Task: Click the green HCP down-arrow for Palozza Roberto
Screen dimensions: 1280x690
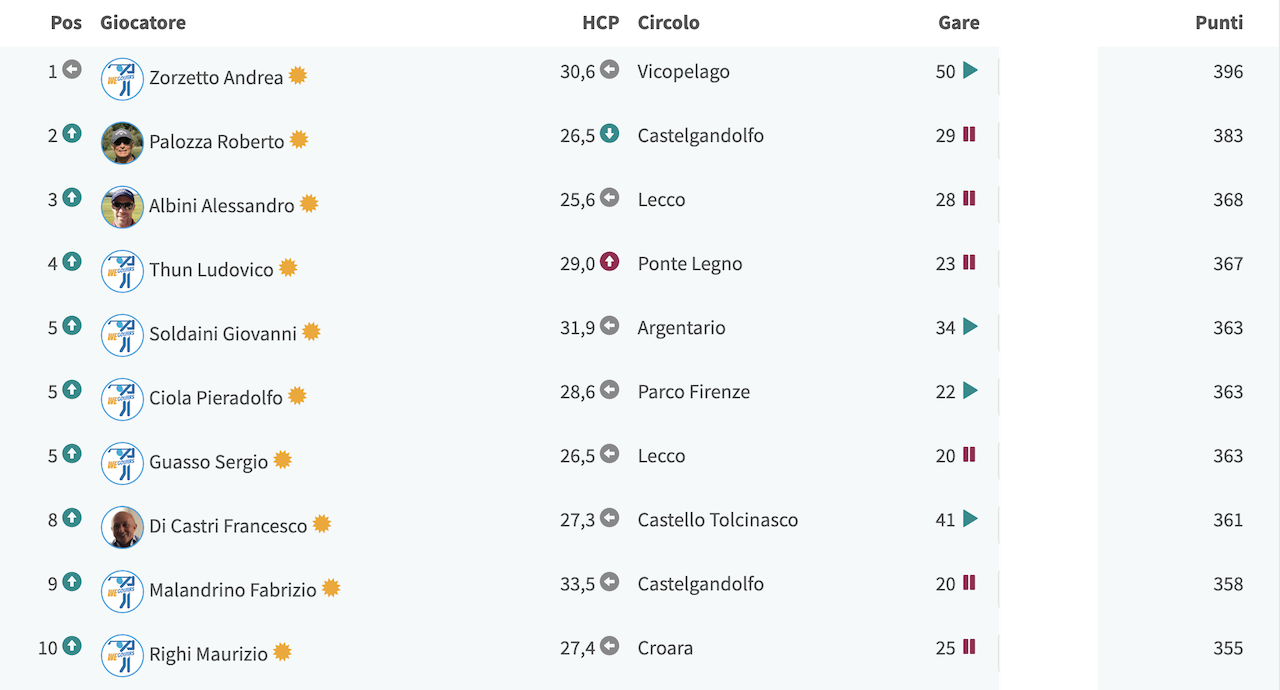Action: pyautogui.click(x=610, y=134)
